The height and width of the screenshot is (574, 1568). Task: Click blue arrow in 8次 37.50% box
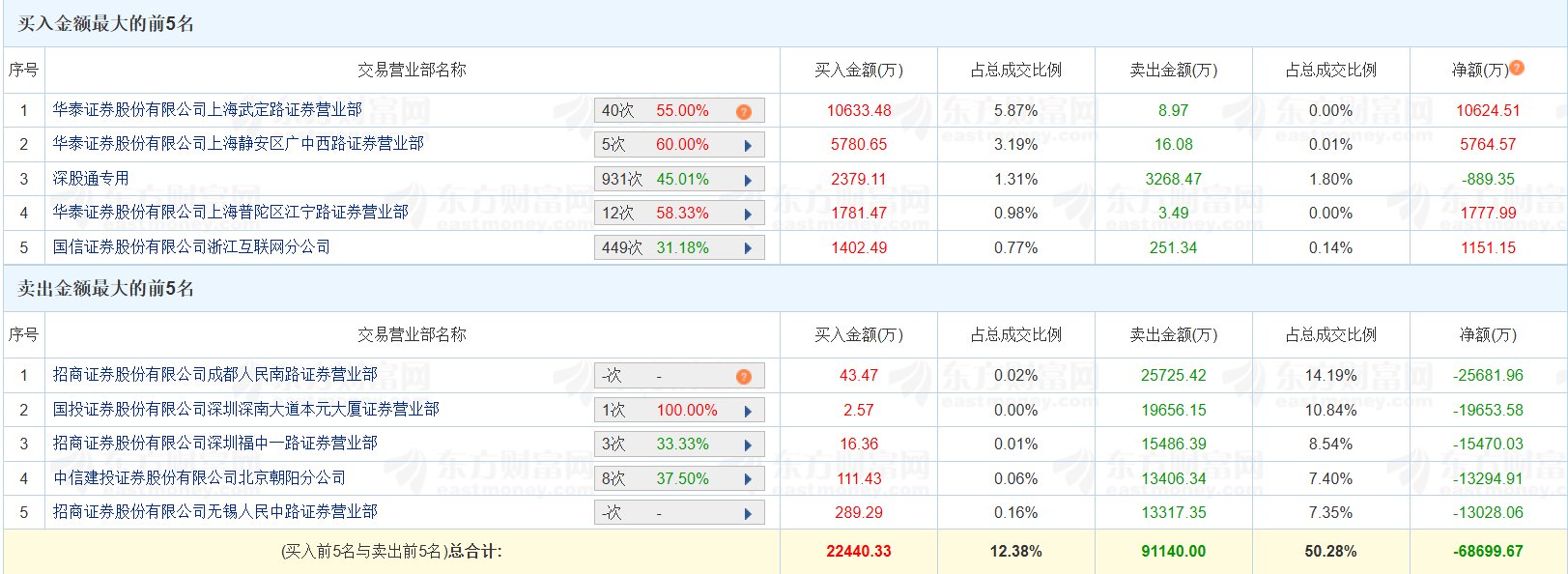[x=748, y=480]
